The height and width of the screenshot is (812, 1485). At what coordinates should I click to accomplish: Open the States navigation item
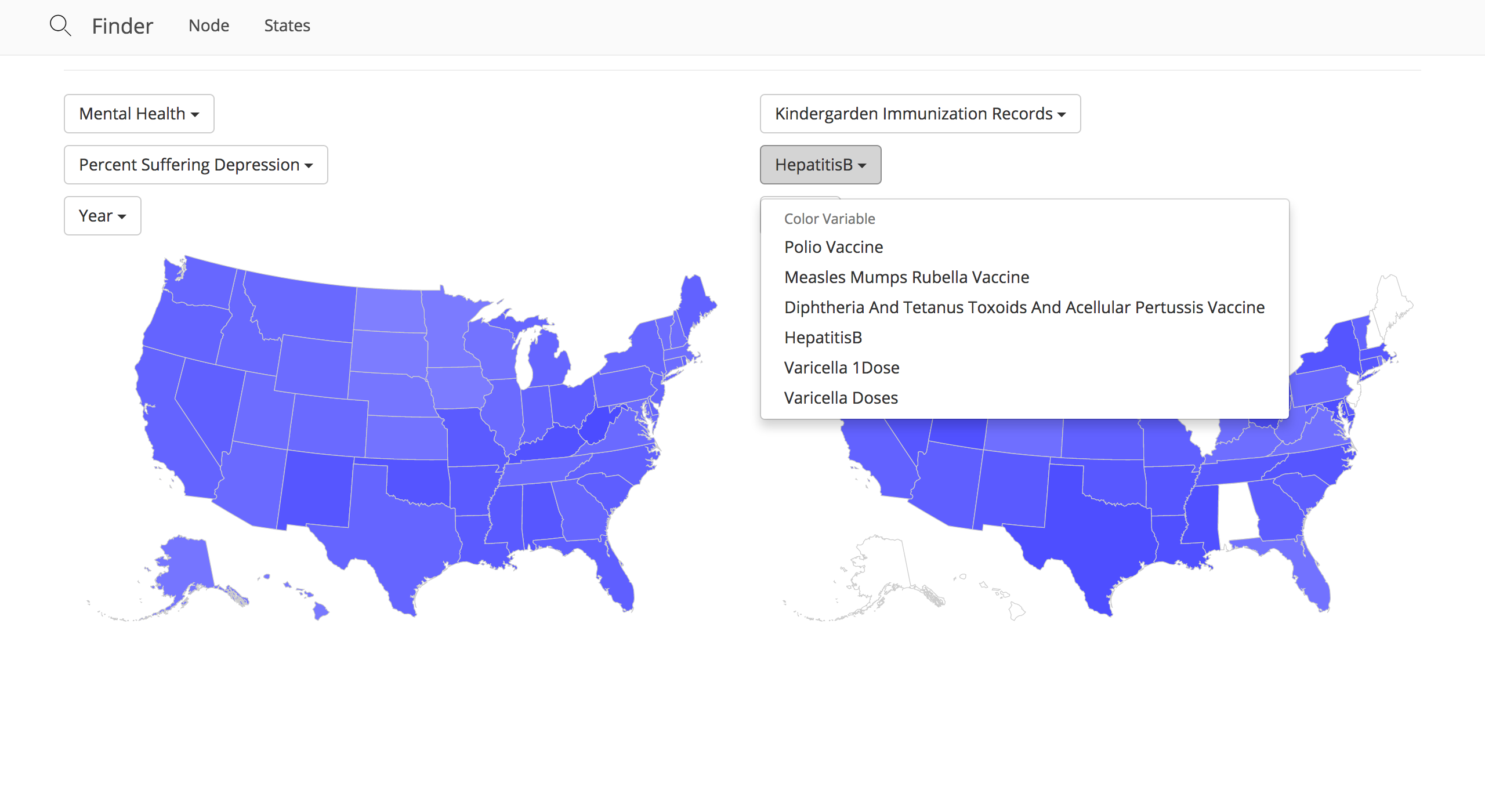[287, 26]
